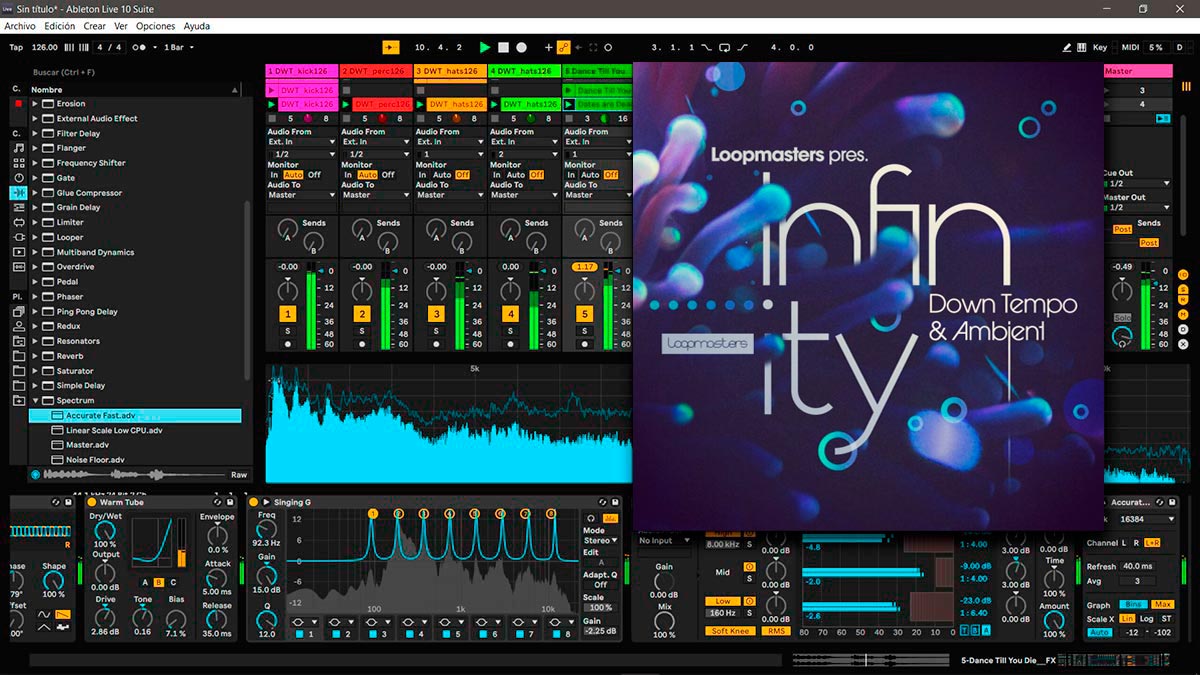Open the Crear menu
The image size is (1200, 675).
tap(95, 26)
